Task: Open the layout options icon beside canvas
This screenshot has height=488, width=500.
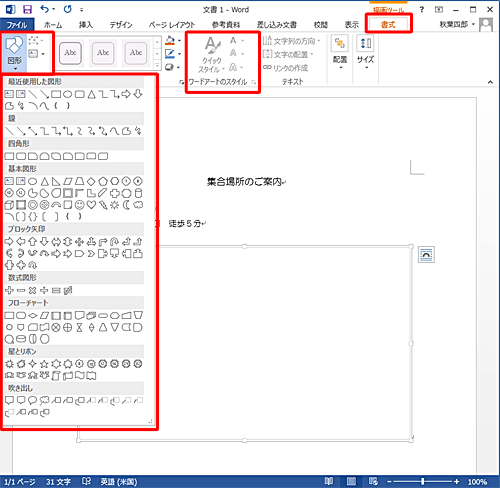Action: click(426, 255)
